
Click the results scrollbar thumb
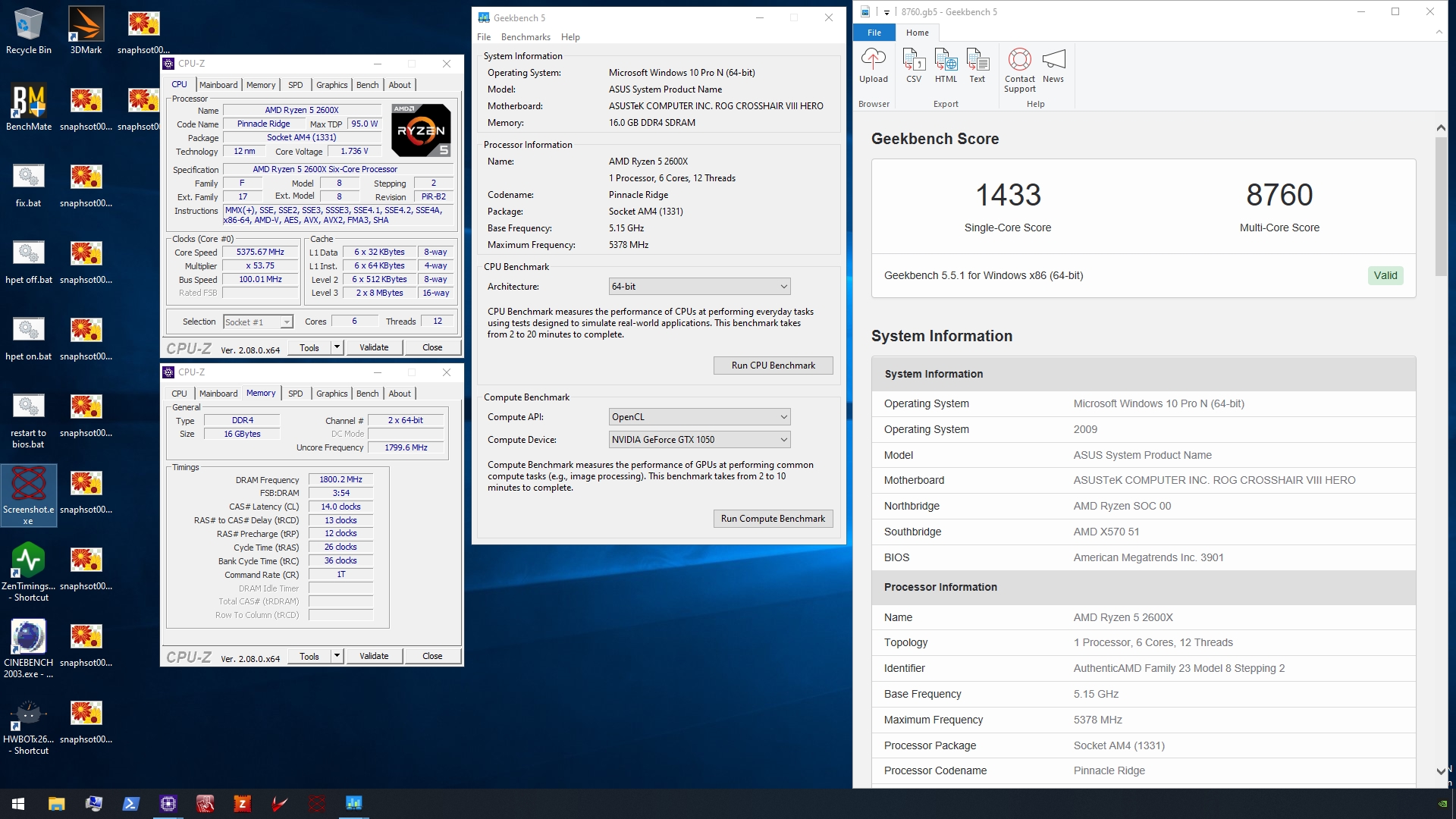(x=1441, y=206)
